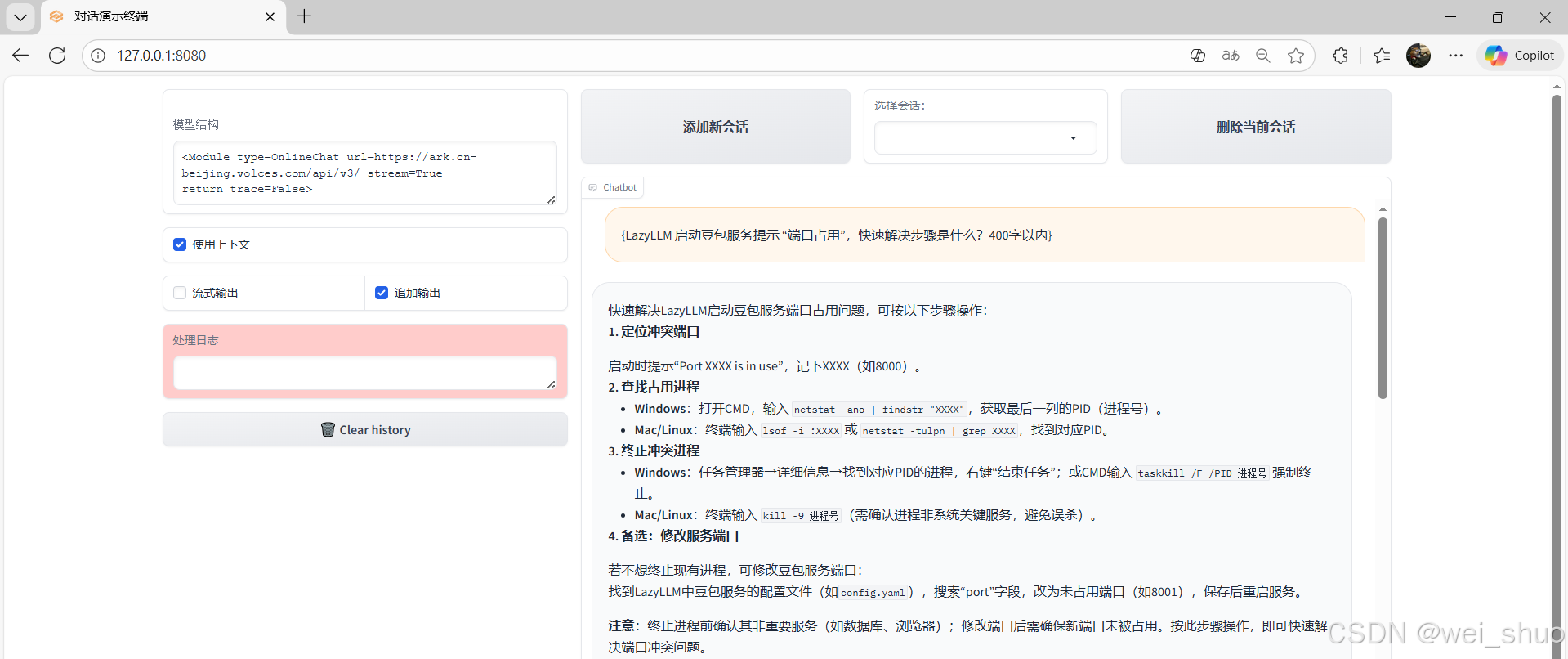Click the 'netstat -ano | findstr' code snippet
Image resolution: width=1568 pixels, height=659 pixels.
click(x=879, y=409)
